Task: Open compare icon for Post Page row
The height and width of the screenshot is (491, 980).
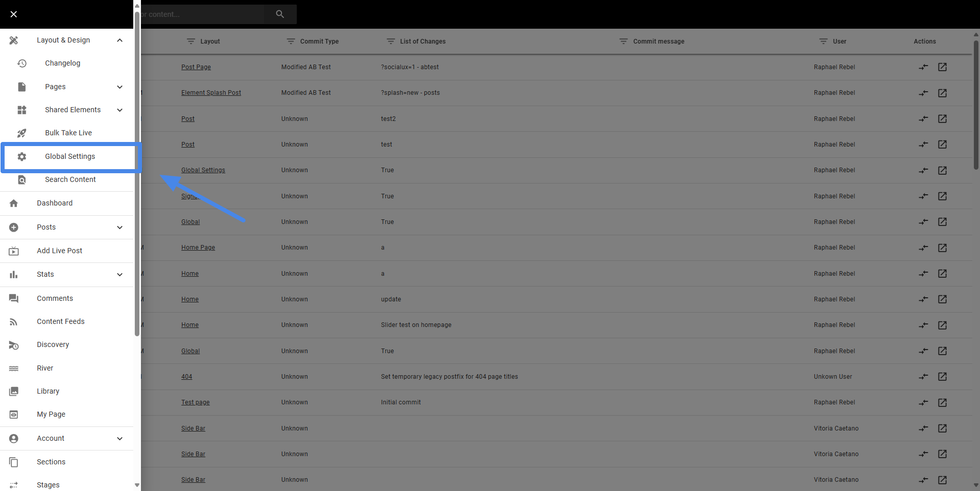Action: pyautogui.click(x=923, y=67)
